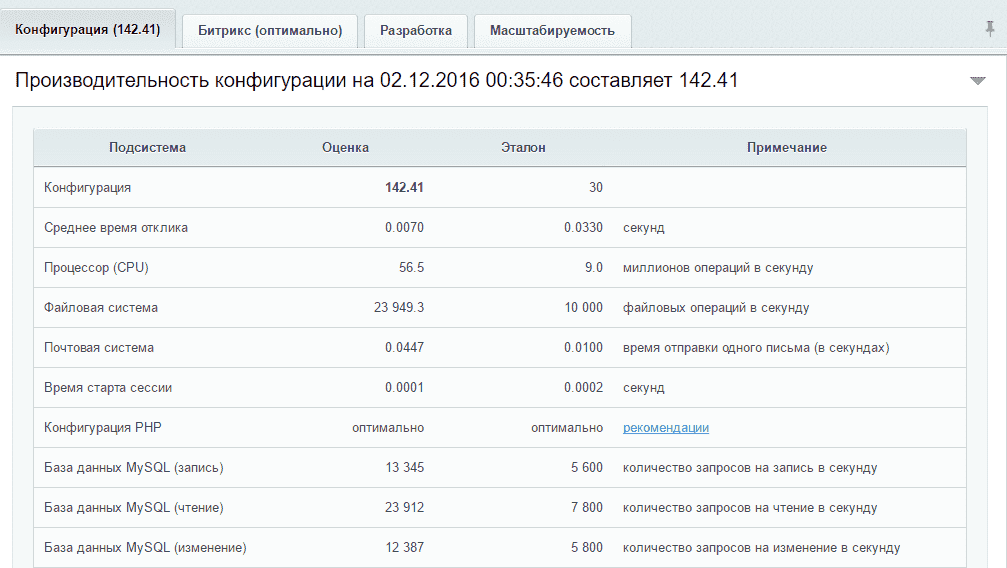The width and height of the screenshot is (1007, 568).
Task: Click the Подсистема column header
Action: pyautogui.click(x=147, y=148)
